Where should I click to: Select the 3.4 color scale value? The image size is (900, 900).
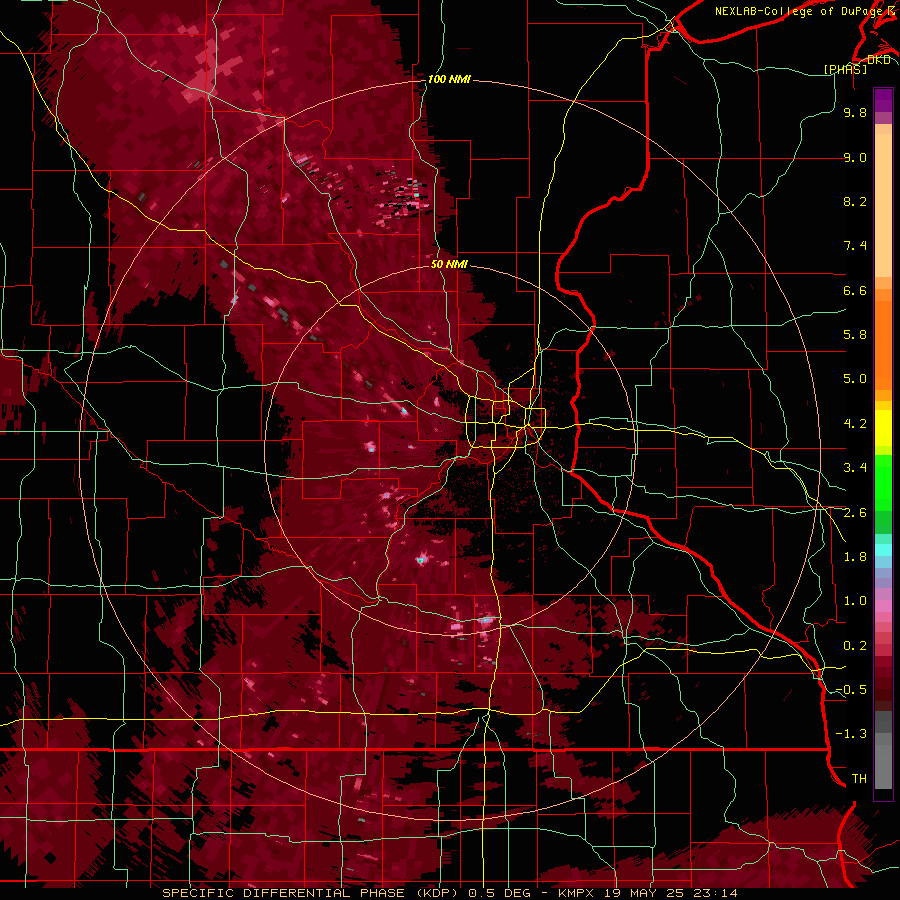(x=855, y=468)
